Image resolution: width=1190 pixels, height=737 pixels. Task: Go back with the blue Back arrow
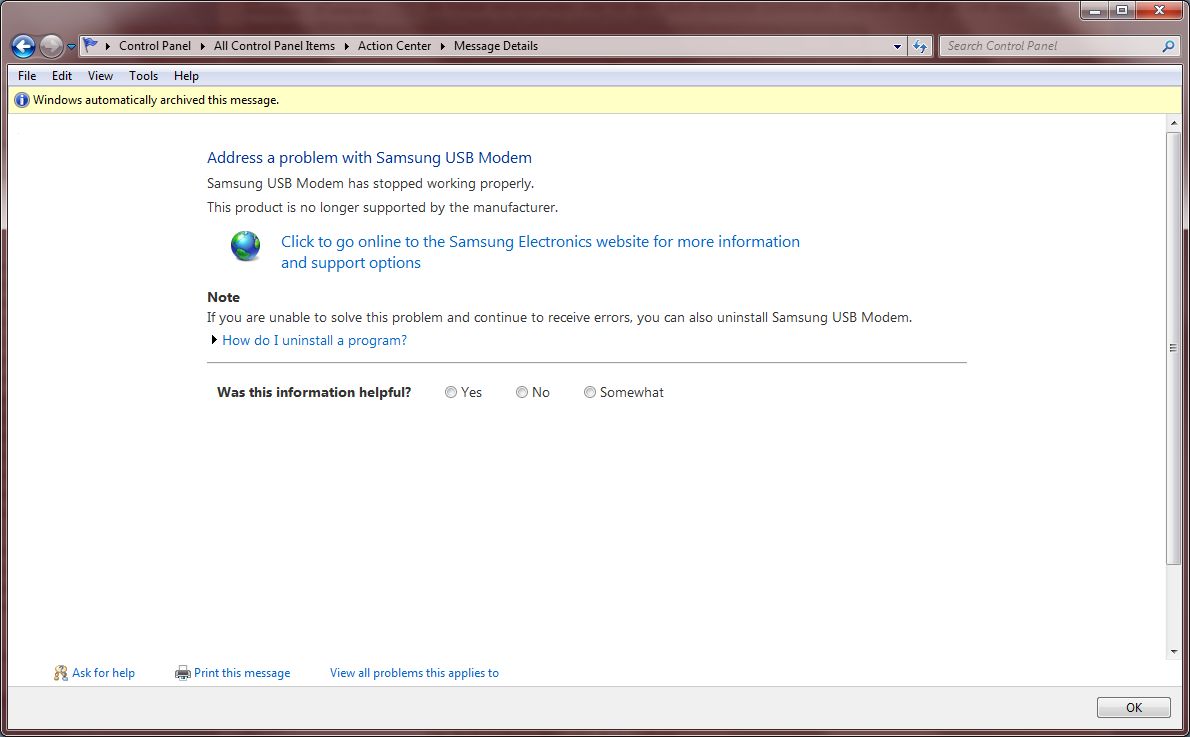pyautogui.click(x=24, y=46)
